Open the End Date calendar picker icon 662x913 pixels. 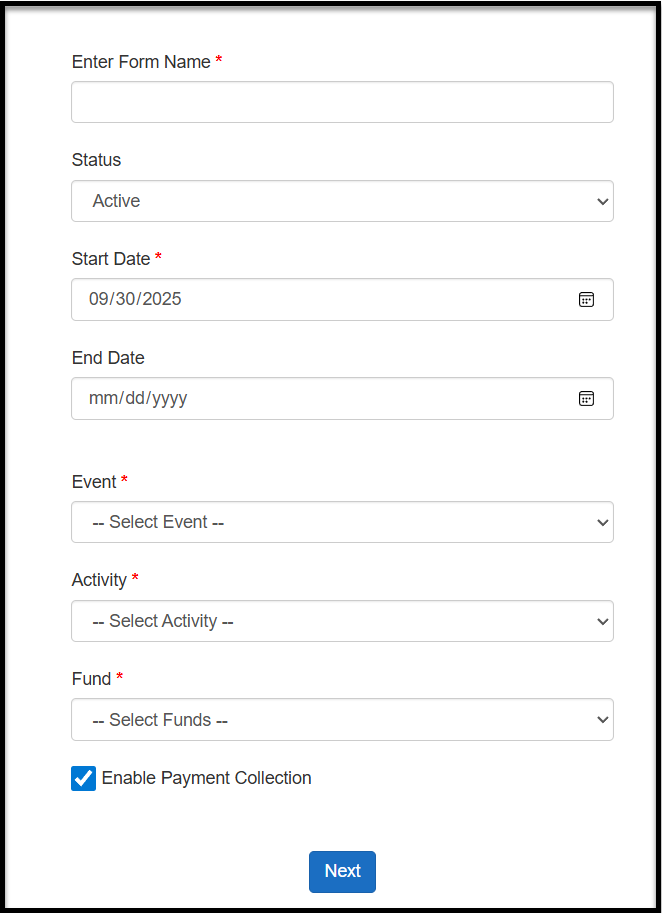586,398
